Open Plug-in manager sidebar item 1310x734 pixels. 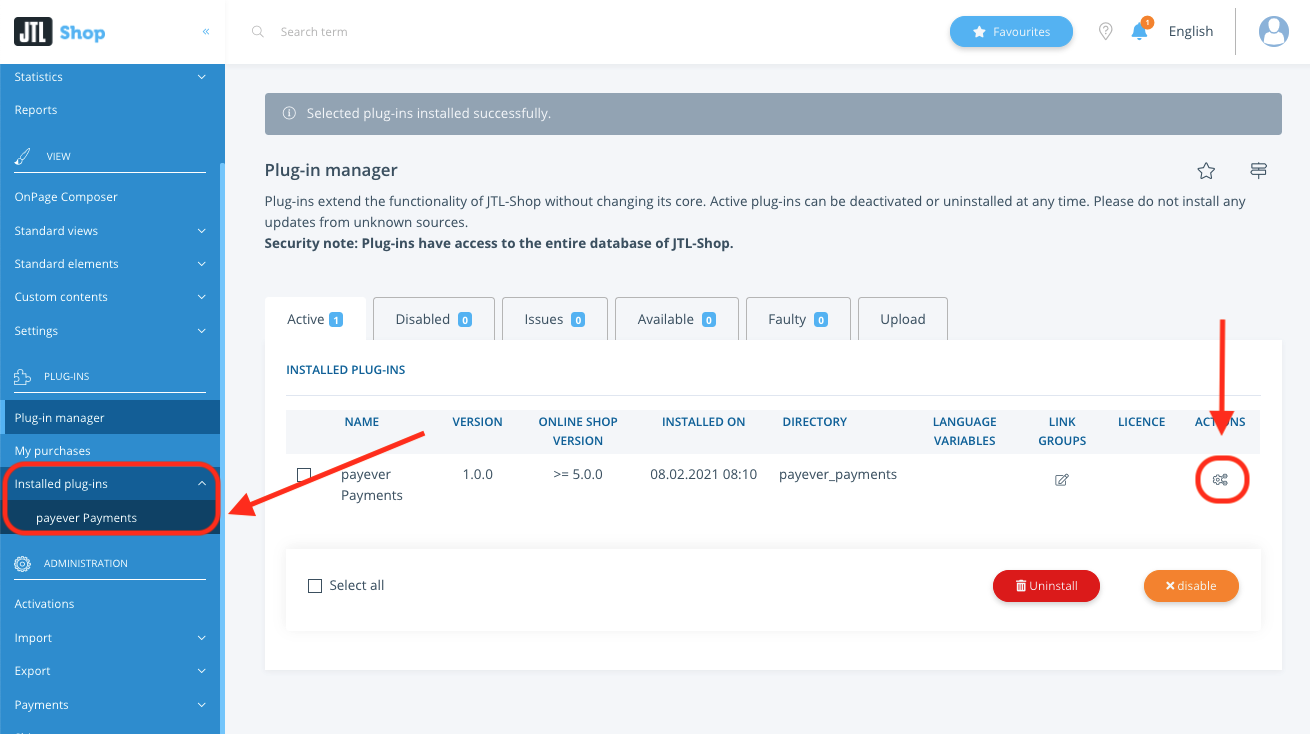click(x=110, y=418)
